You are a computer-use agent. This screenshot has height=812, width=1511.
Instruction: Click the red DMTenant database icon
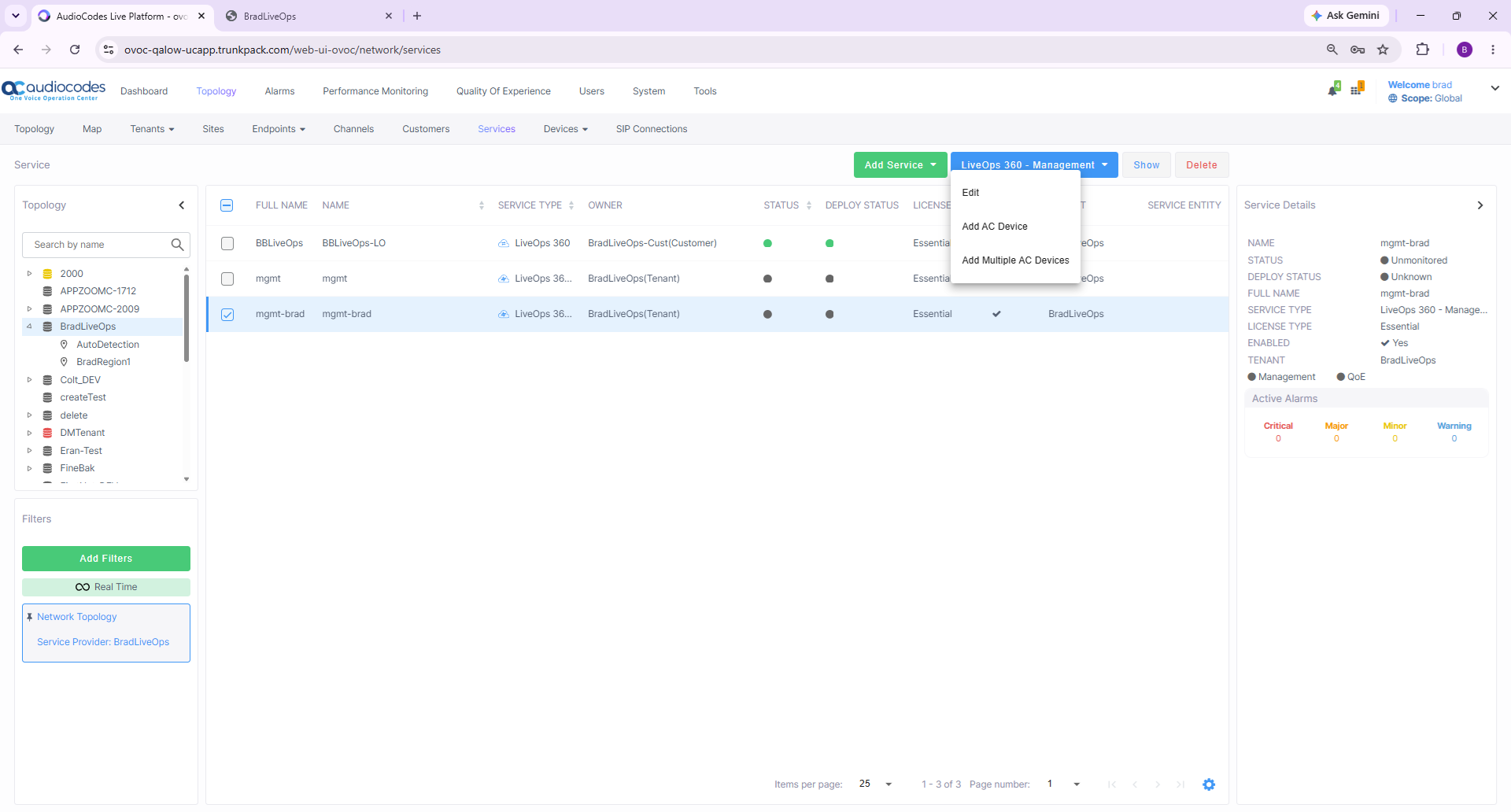click(47, 433)
